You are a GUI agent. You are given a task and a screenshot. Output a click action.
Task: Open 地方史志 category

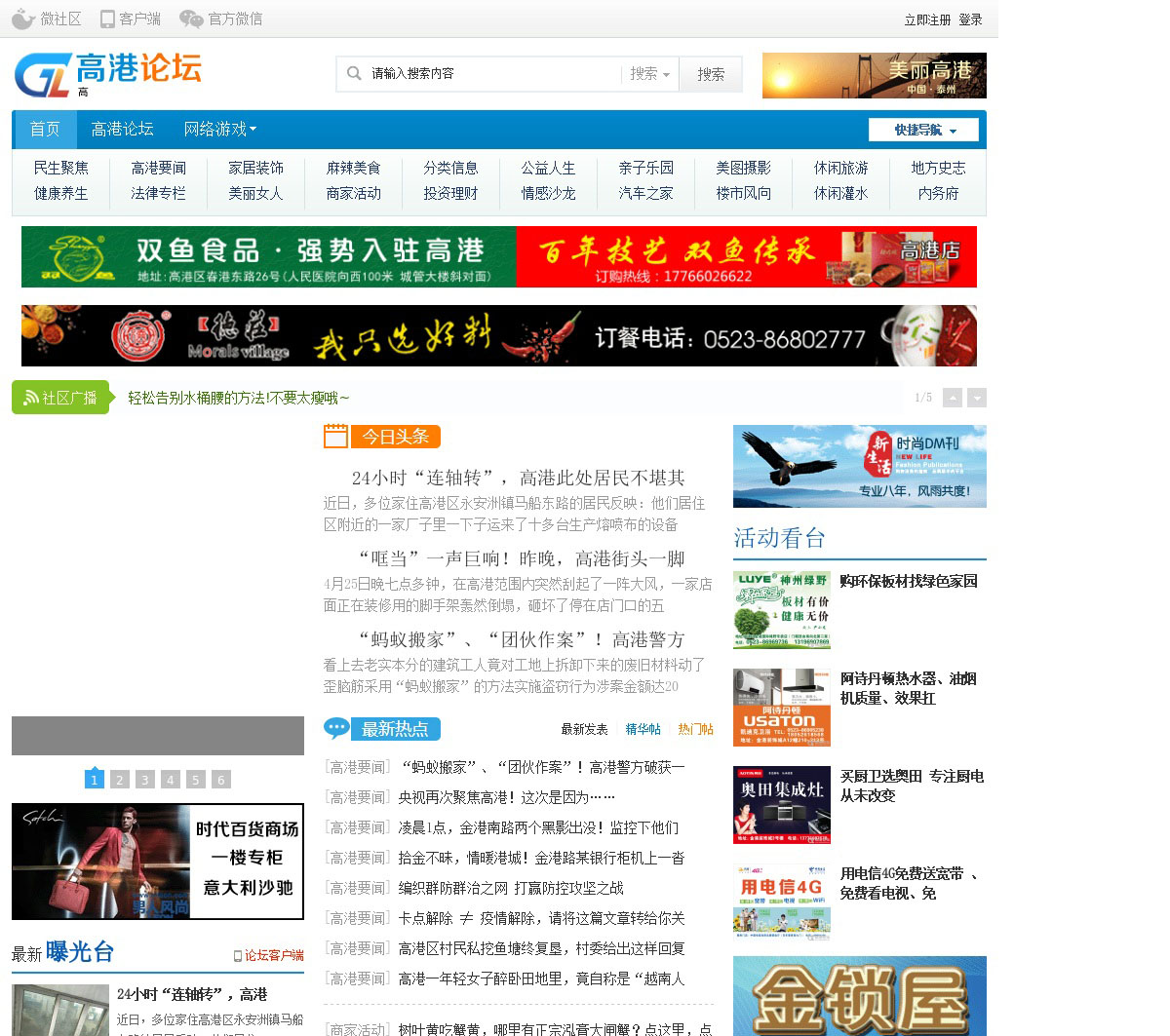[938, 168]
